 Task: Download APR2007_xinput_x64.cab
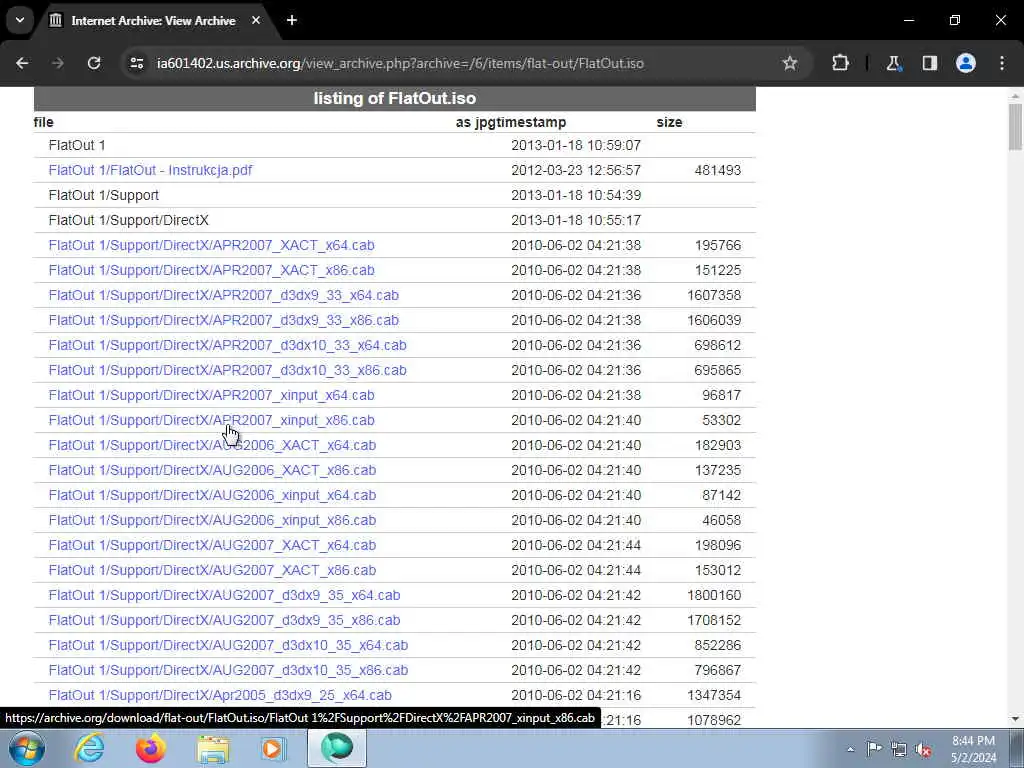point(212,396)
